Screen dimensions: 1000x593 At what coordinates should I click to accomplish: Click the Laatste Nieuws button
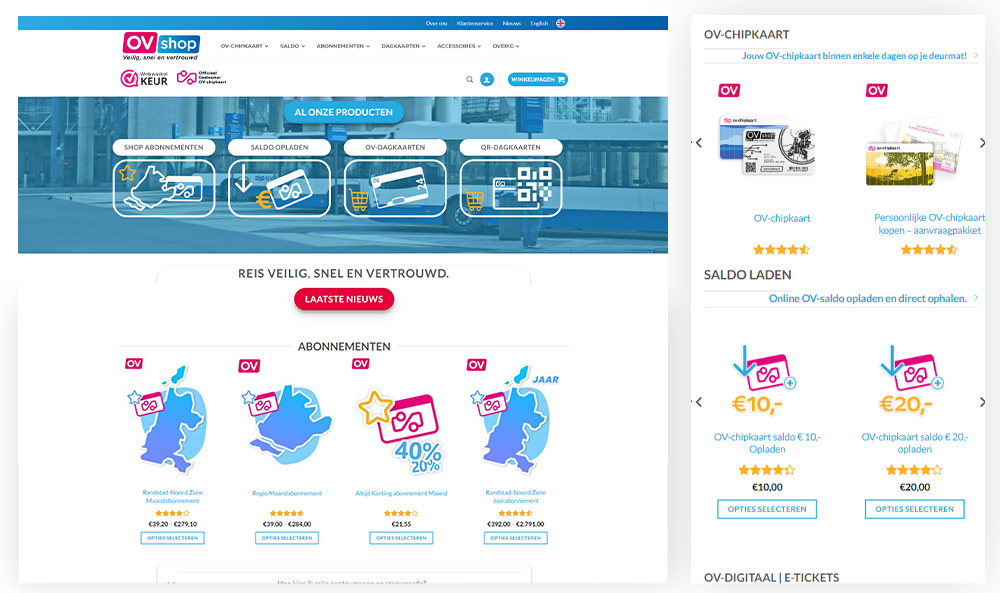(344, 299)
